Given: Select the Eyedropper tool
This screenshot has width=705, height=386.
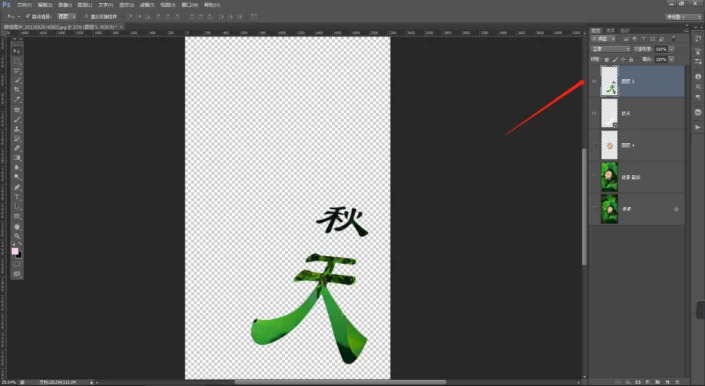Looking at the screenshot, I should [x=17, y=99].
